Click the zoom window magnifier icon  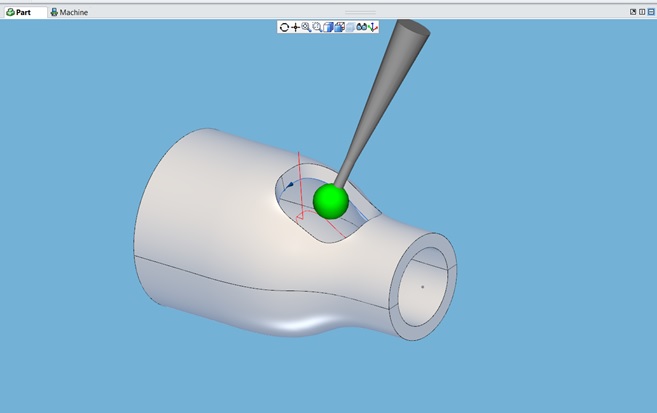(317, 27)
